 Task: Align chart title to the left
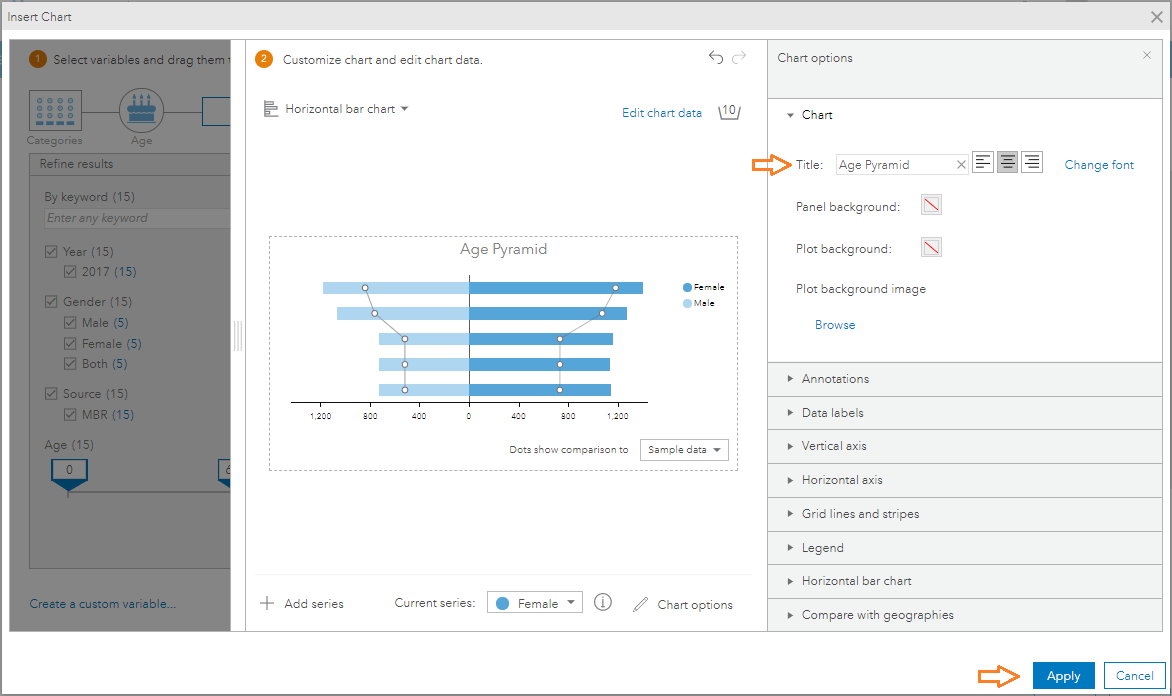[x=983, y=163]
